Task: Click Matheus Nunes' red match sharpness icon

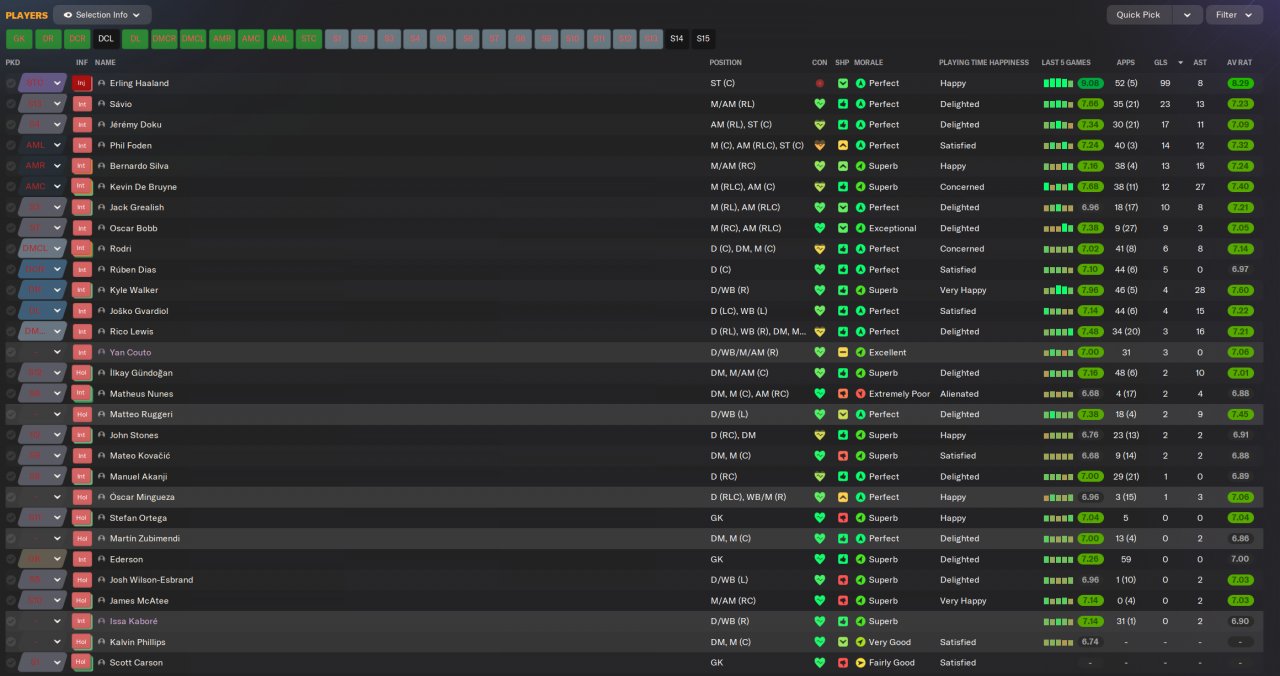Action: [843, 394]
